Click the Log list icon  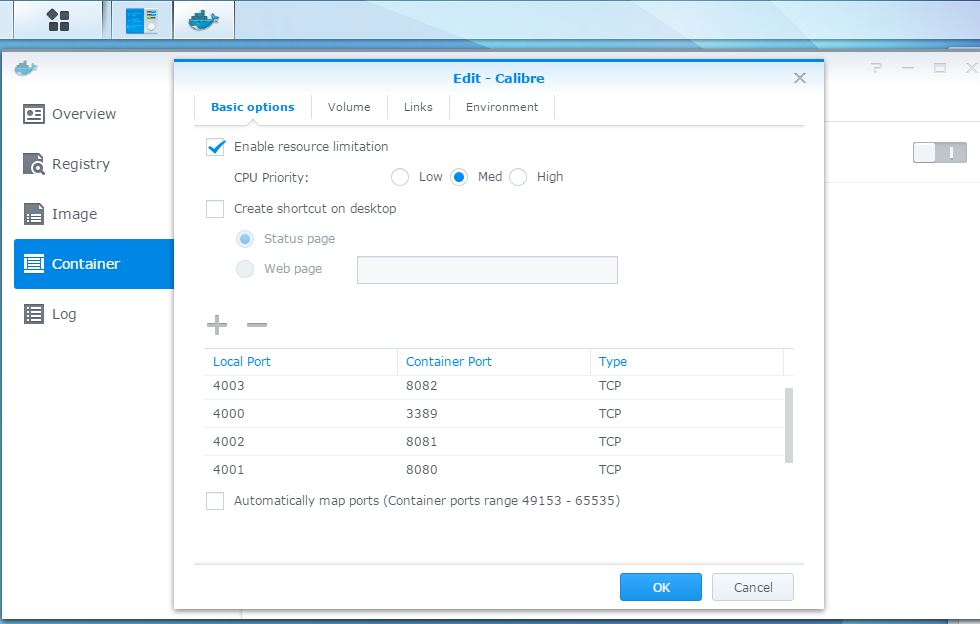[x=34, y=314]
